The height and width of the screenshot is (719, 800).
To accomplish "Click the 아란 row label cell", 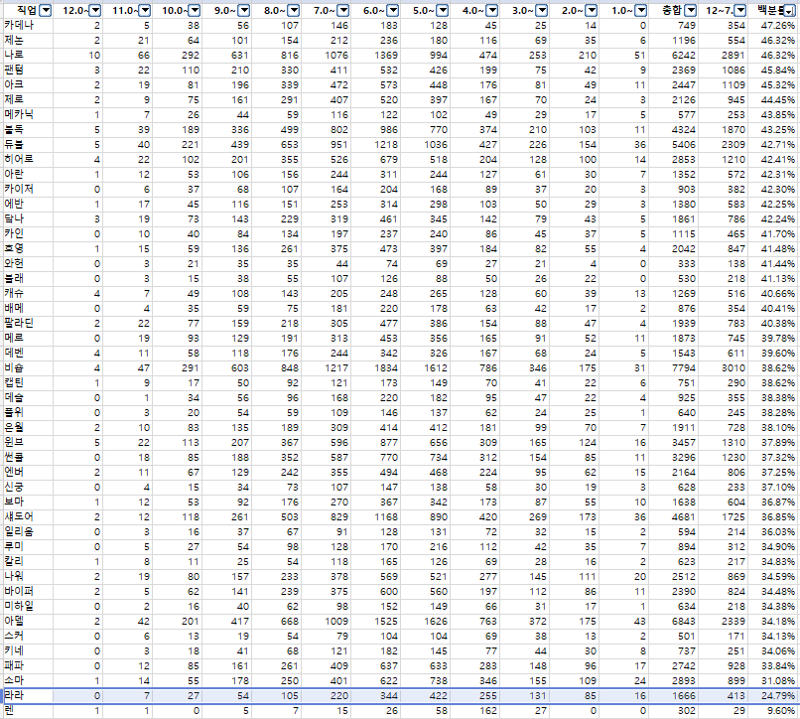I will pos(28,174).
